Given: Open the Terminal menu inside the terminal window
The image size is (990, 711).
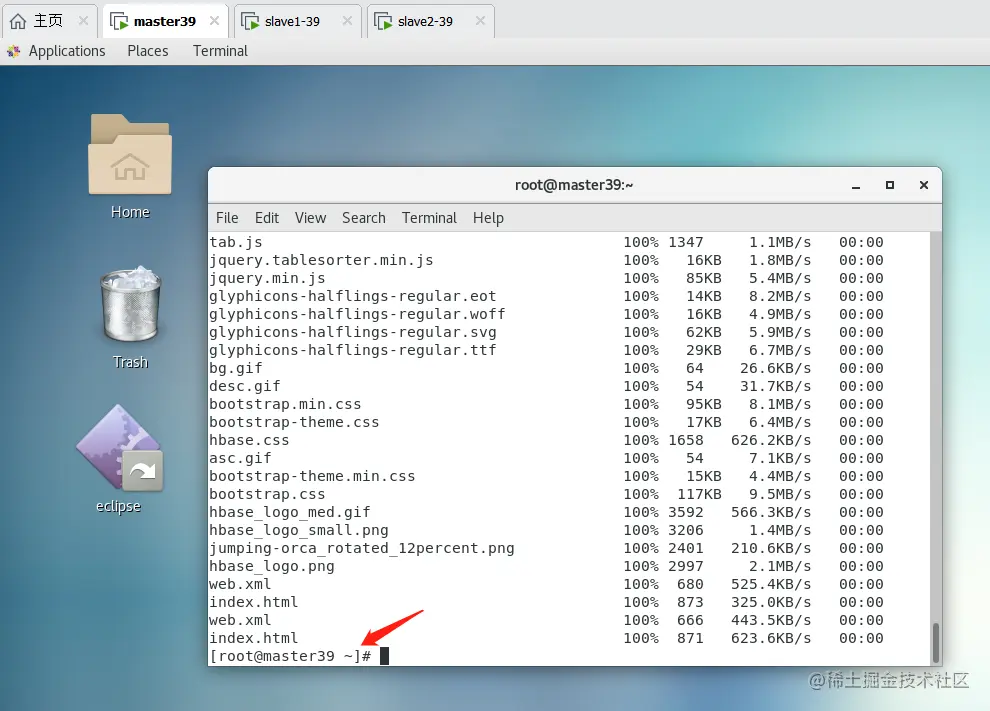Looking at the screenshot, I should [x=429, y=218].
